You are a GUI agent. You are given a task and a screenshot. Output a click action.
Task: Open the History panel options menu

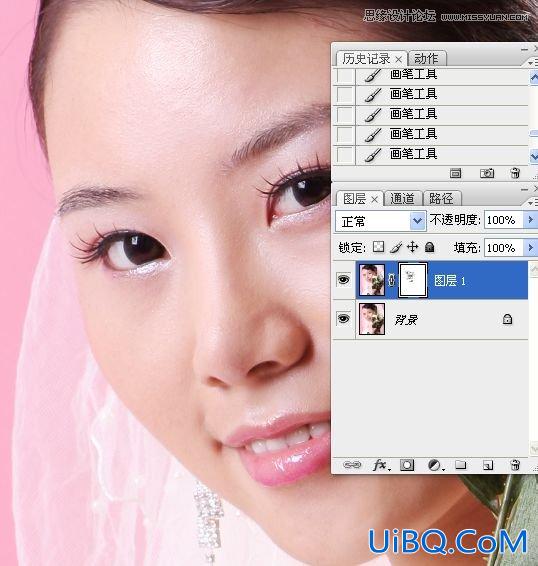click(532, 63)
